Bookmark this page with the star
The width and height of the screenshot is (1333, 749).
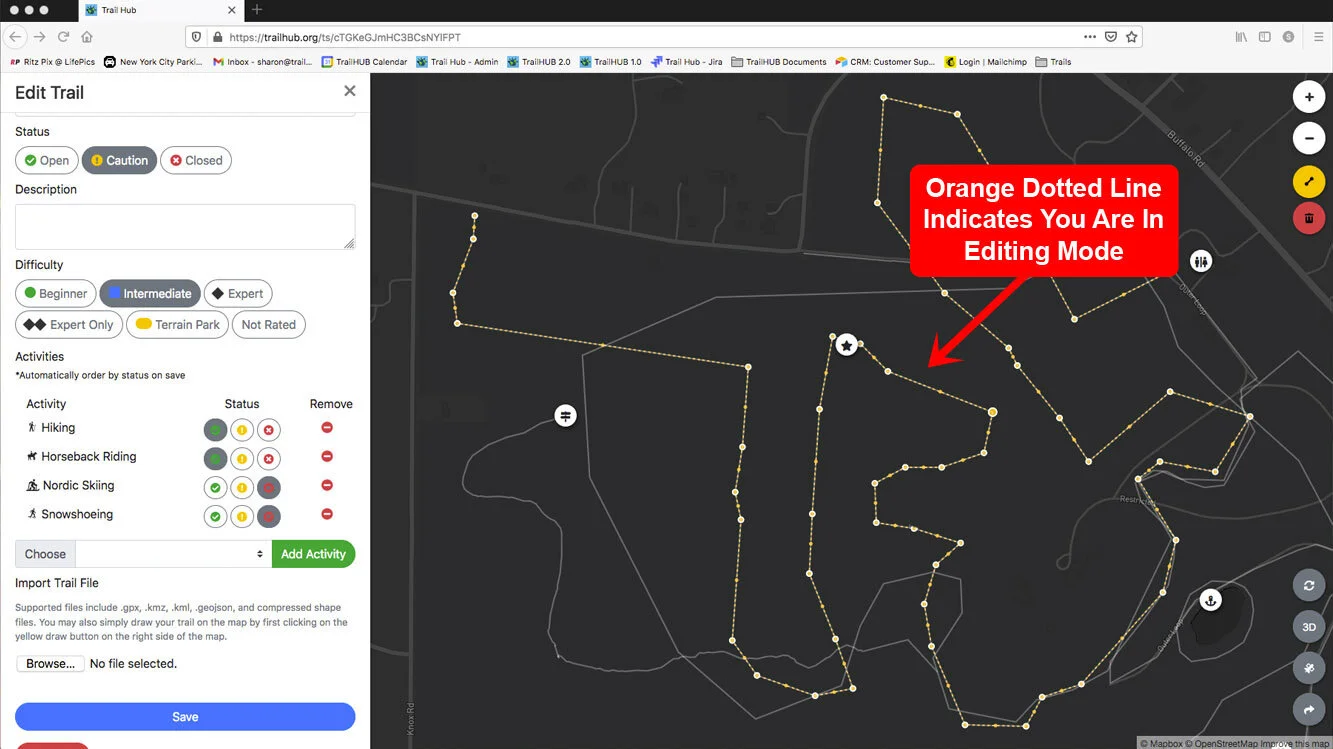click(x=1132, y=37)
